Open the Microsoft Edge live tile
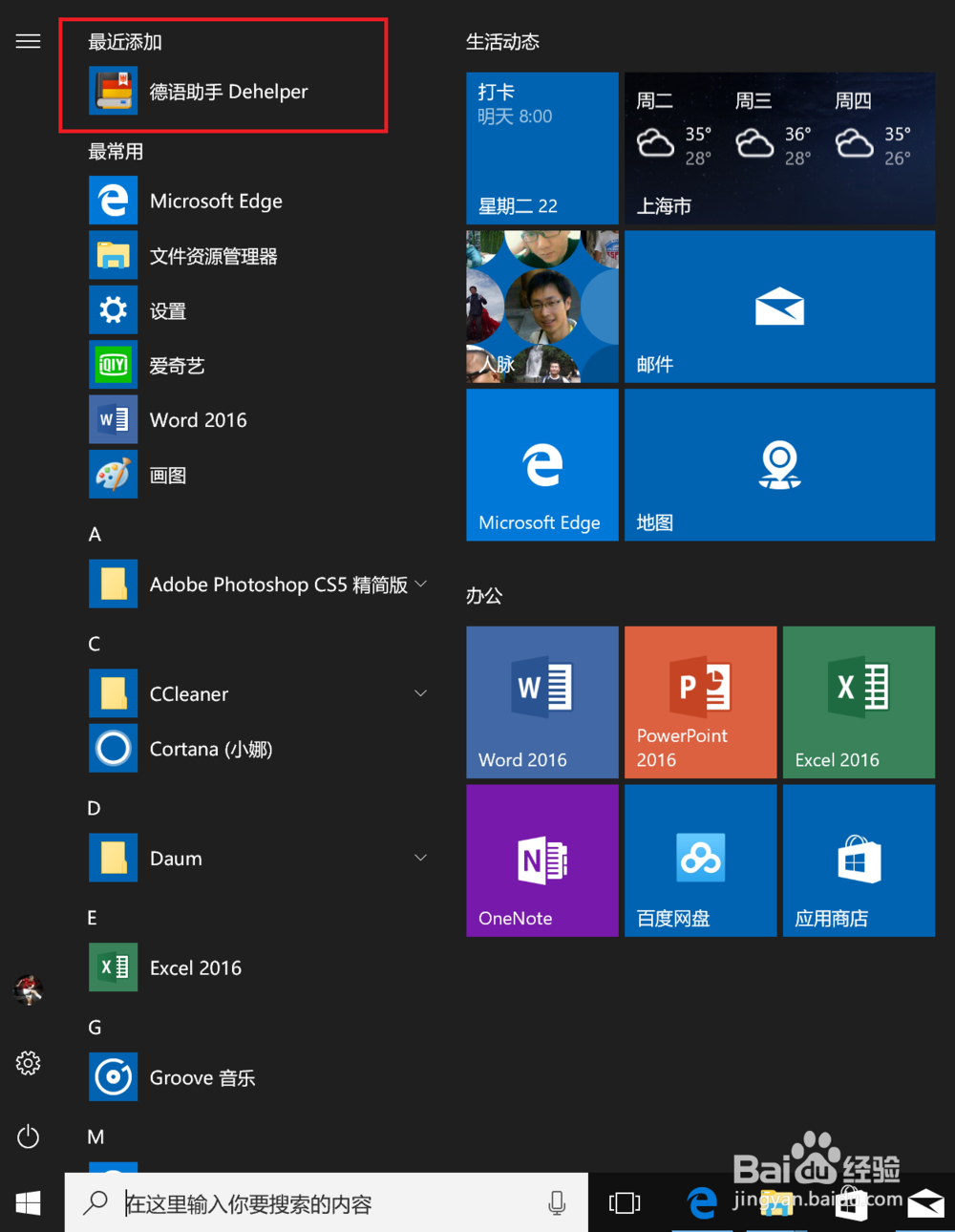This screenshot has height=1232, width=955. click(x=542, y=465)
